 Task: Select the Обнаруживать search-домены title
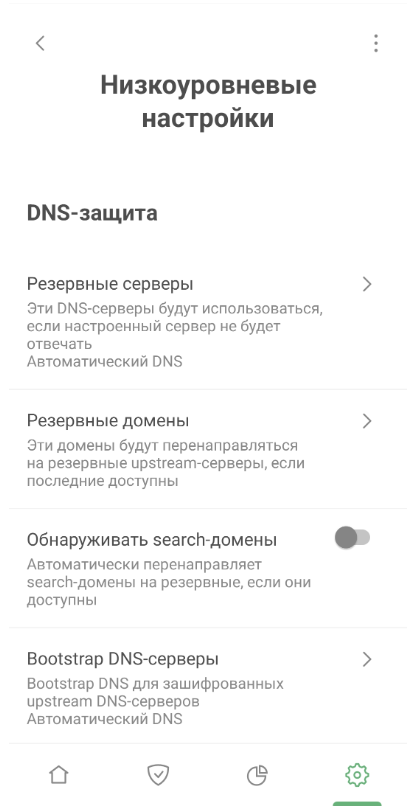click(152, 540)
